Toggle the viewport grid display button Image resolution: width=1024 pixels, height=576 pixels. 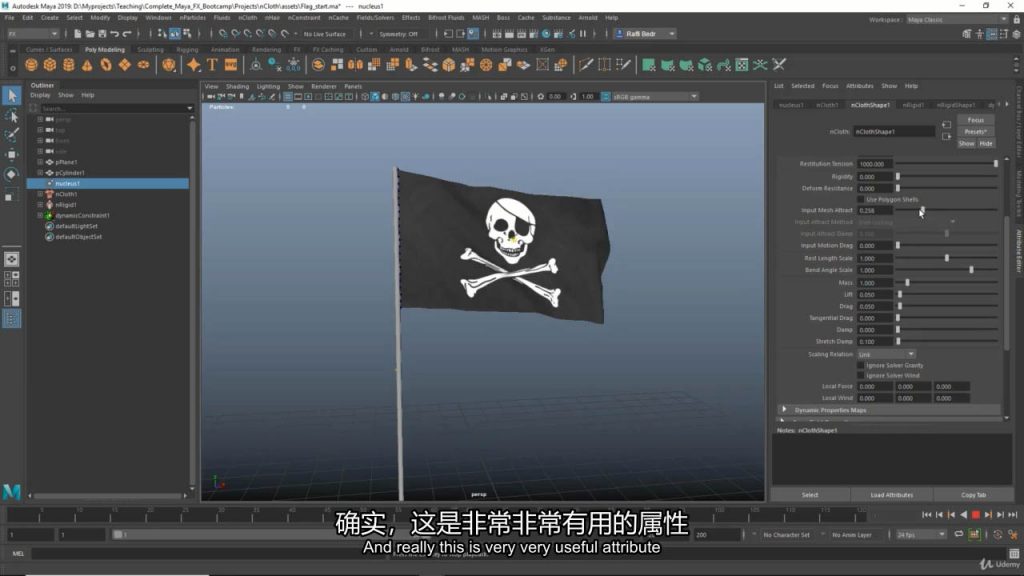287,97
